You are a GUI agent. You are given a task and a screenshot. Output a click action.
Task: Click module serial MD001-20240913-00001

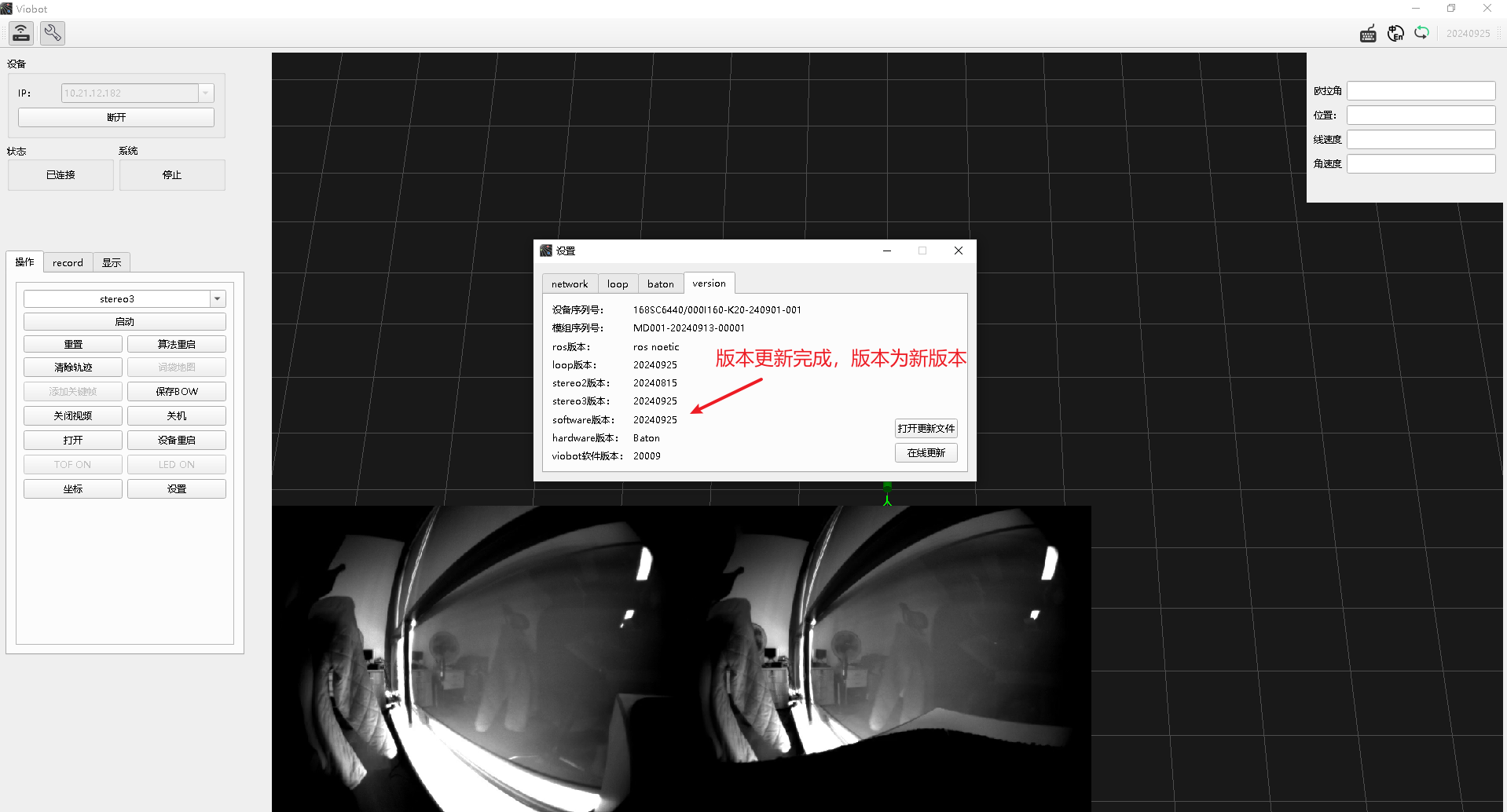point(689,328)
